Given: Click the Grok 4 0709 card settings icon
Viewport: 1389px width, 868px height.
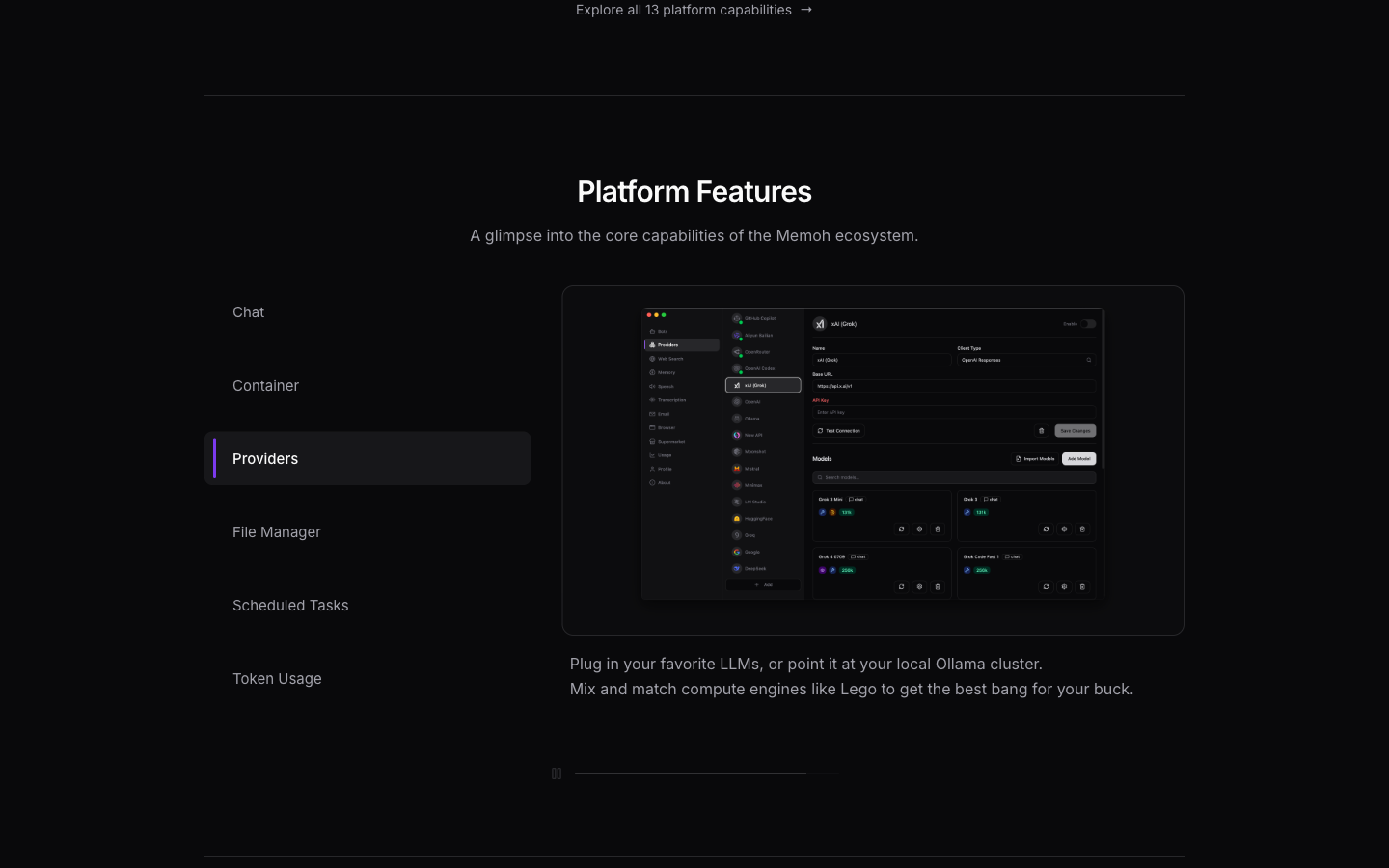Looking at the screenshot, I should [x=919, y=586].
